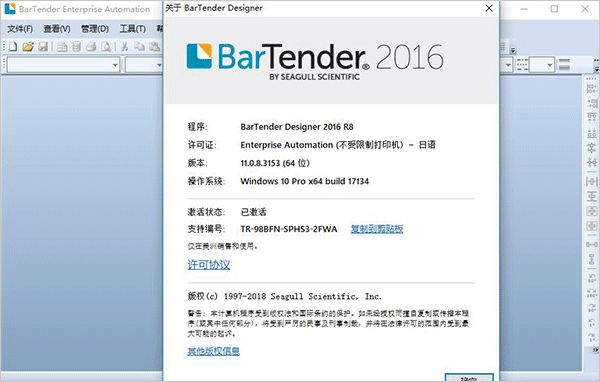Click the grid icon right of dialog
The width and height of the screenshot is (600, 382).
[x=503, y=47]
